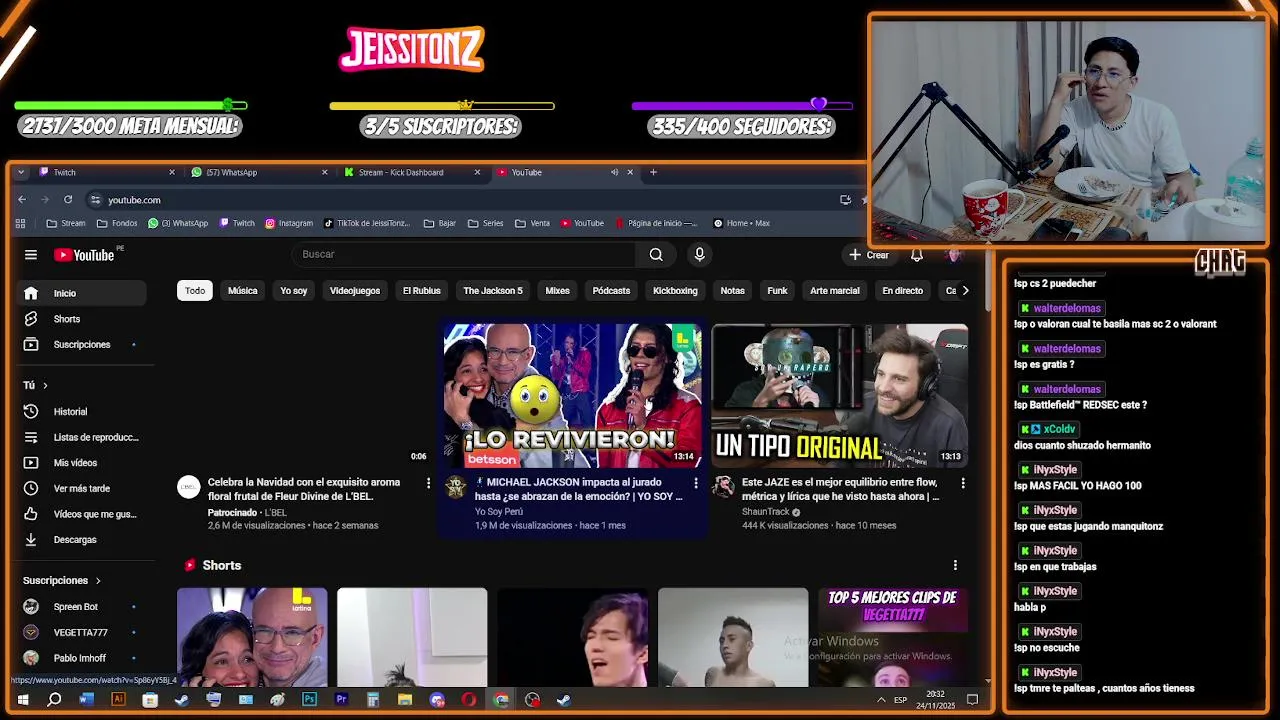Open the Chrome tab search dropdown
The width and height of the screenshot is (1280, 720).
[21, 172]
